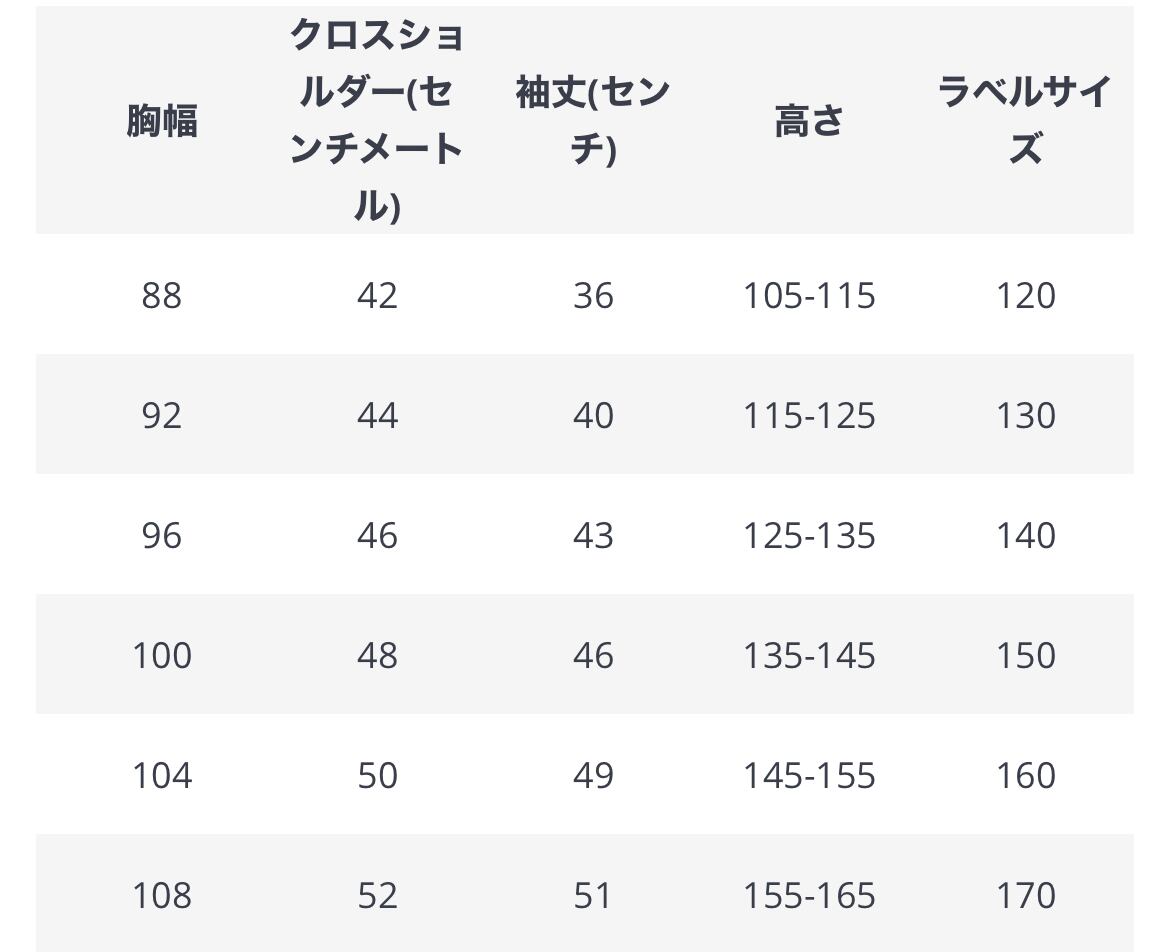Click chest width value 100

162,656
